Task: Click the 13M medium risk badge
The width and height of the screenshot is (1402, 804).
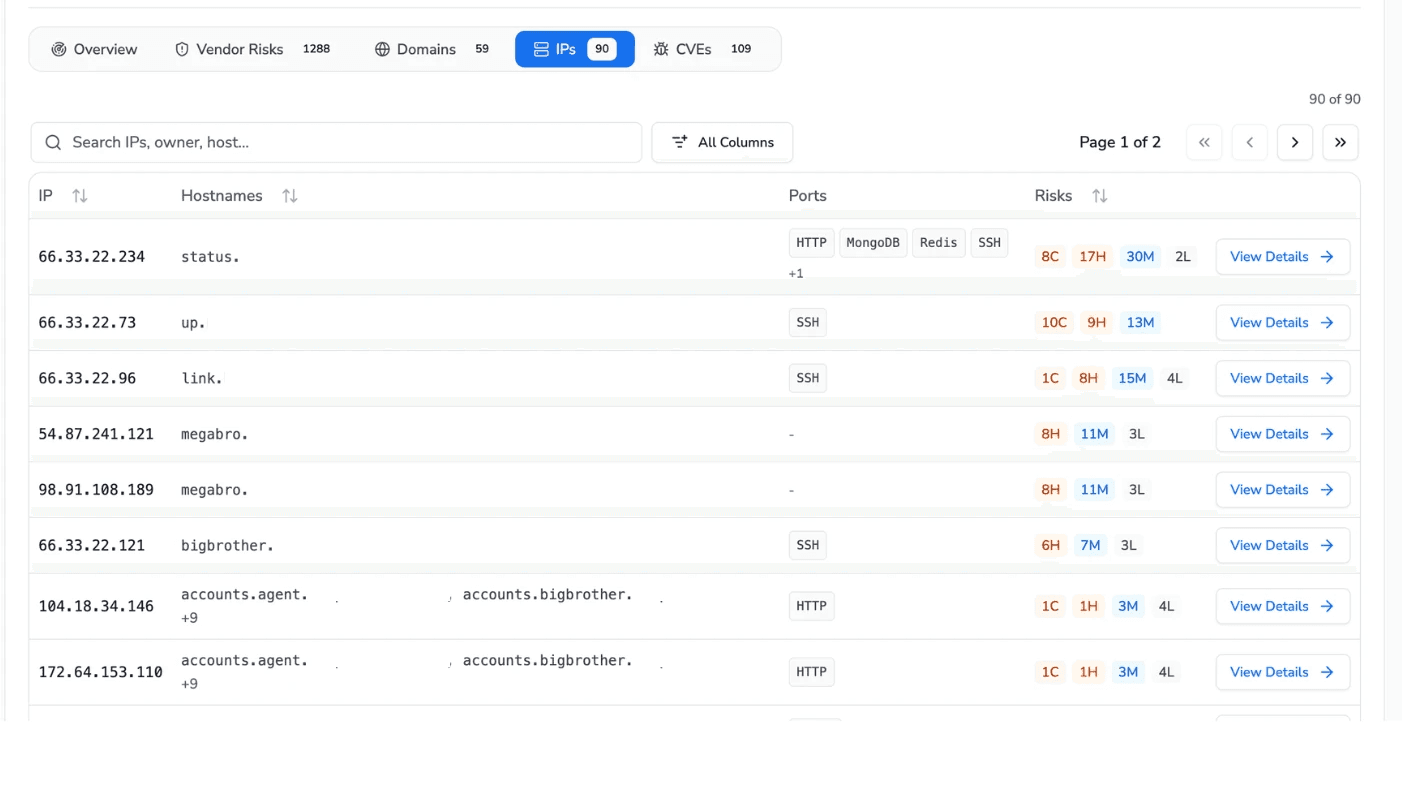Action: pos(1140,323)
